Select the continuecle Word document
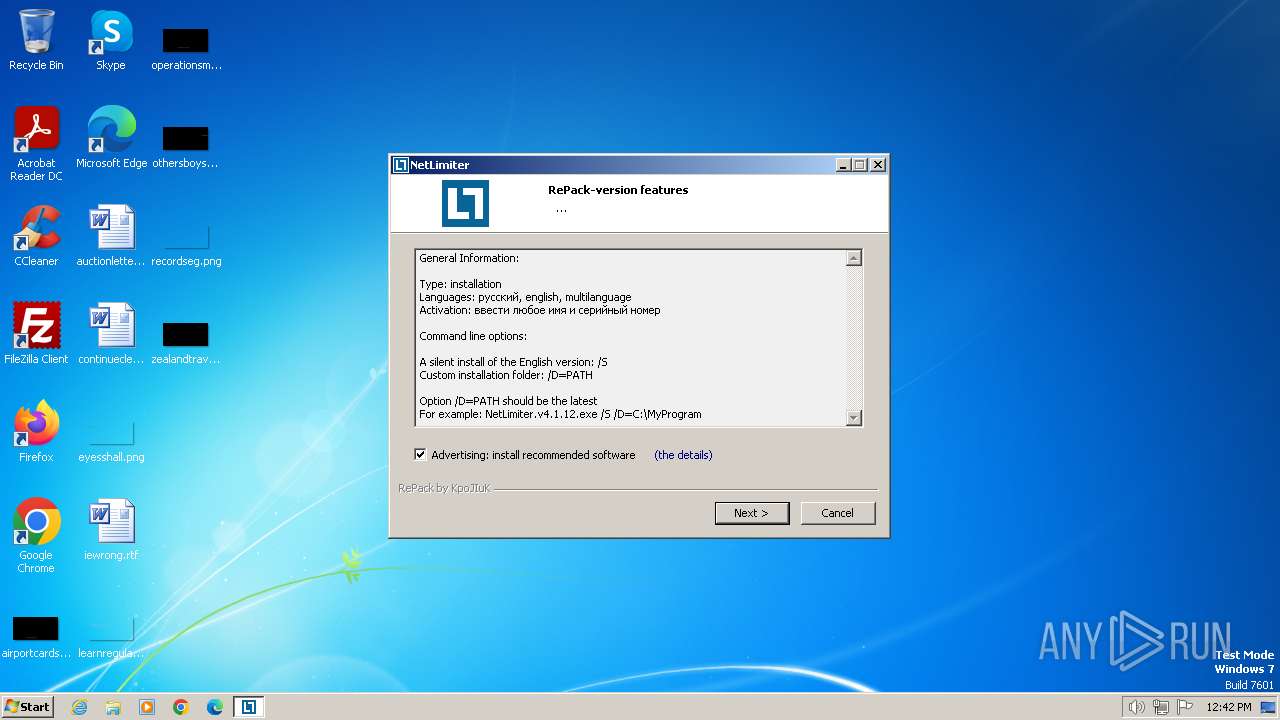This screenshot has width=1280, height=720. tap(111, 334)
